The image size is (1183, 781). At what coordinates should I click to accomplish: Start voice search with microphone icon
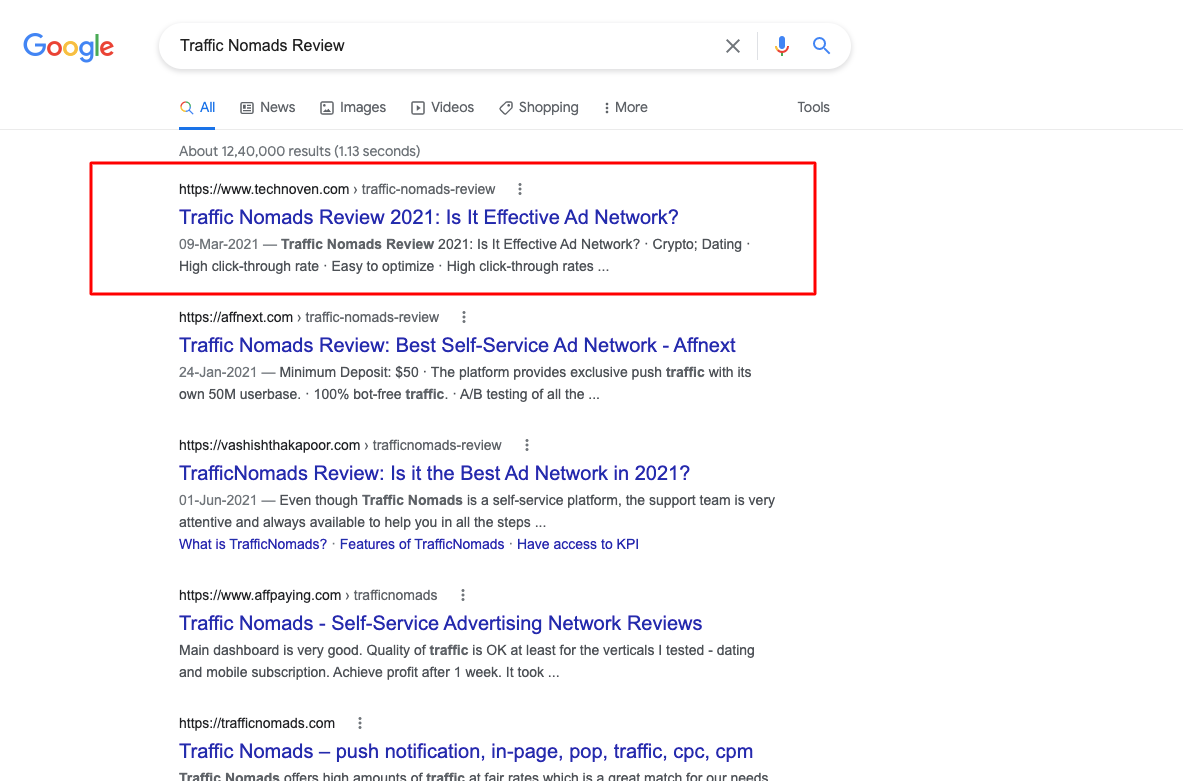[782, 46]
